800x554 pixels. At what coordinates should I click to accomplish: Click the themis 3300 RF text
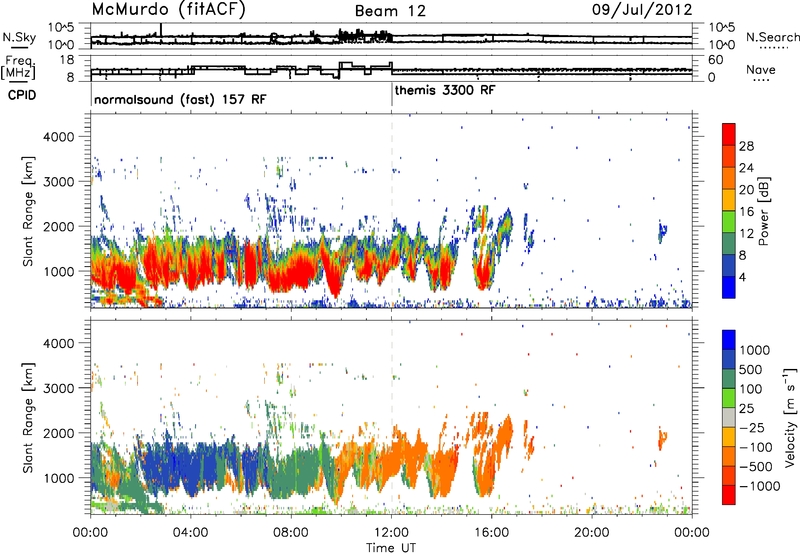coord(445,90)
